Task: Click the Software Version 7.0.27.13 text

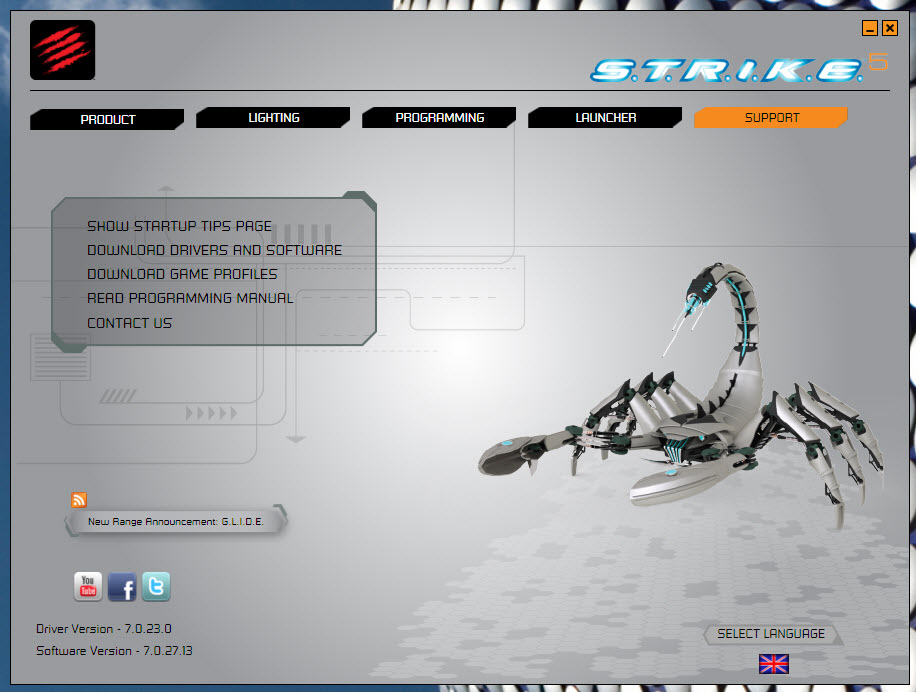Action: [114, 651]
